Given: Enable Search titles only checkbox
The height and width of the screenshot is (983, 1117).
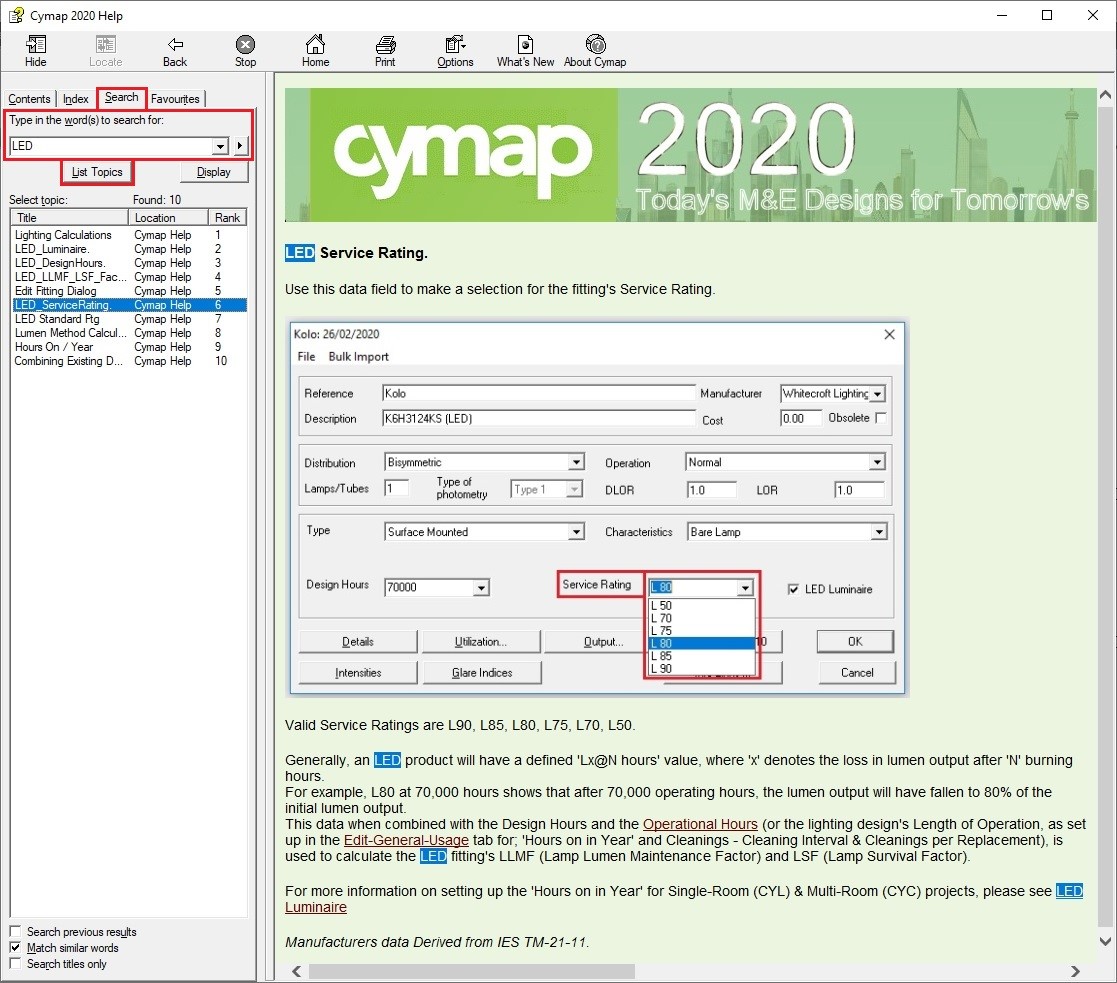Looking at the screenshot, I should (x=15, y=963).
